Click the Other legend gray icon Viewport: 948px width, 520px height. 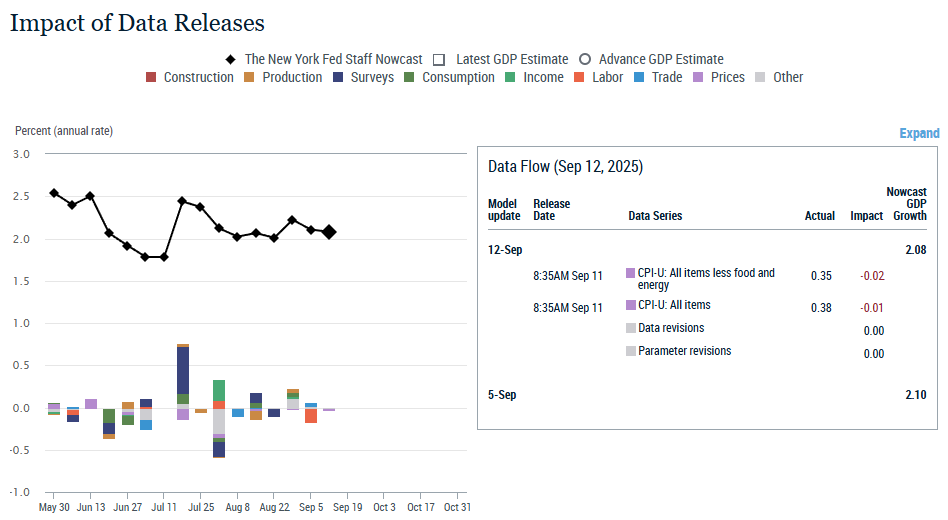[761, 78]
